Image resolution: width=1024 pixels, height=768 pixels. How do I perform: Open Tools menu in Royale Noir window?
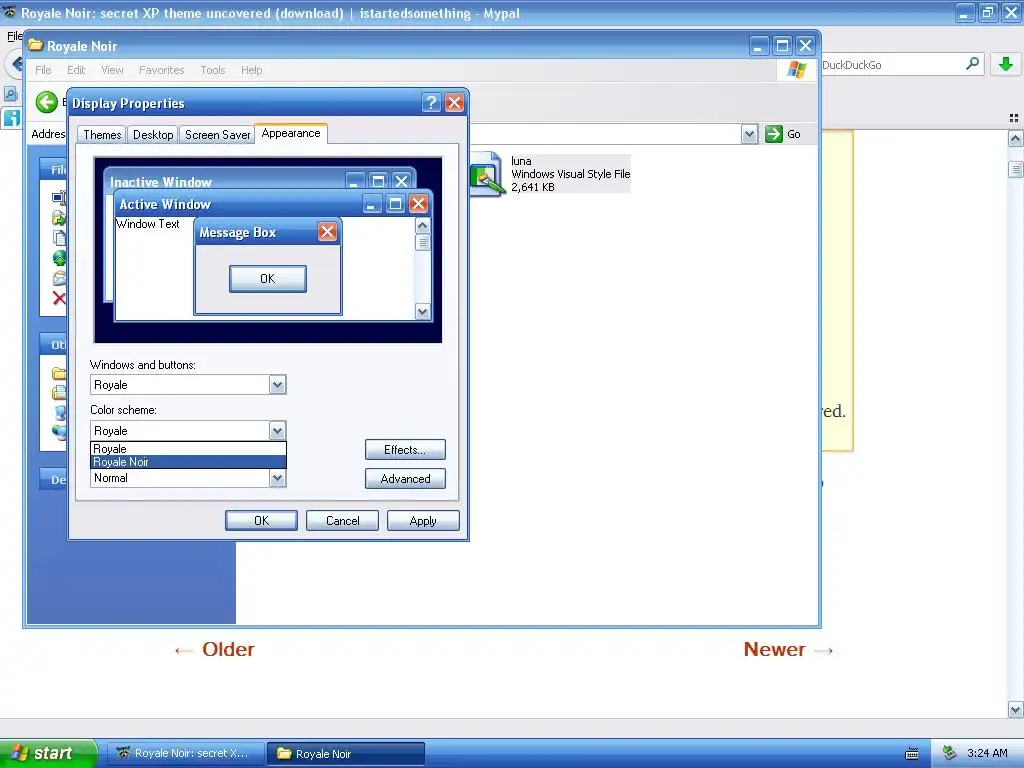coord(212,70)
